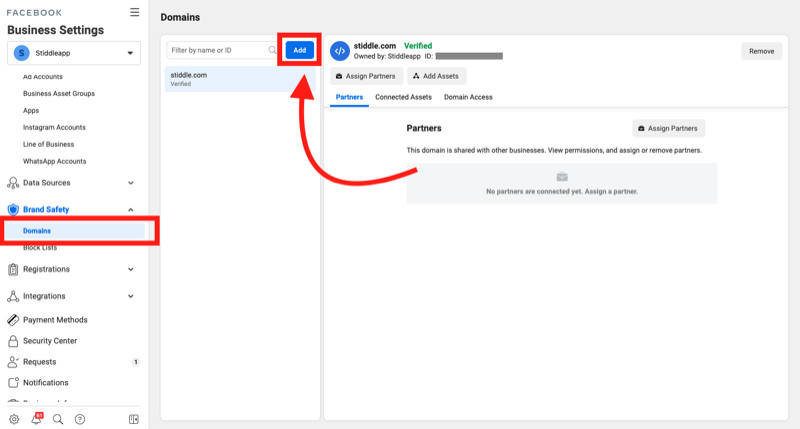Select Domains under Brand Safety

[75, 231]
